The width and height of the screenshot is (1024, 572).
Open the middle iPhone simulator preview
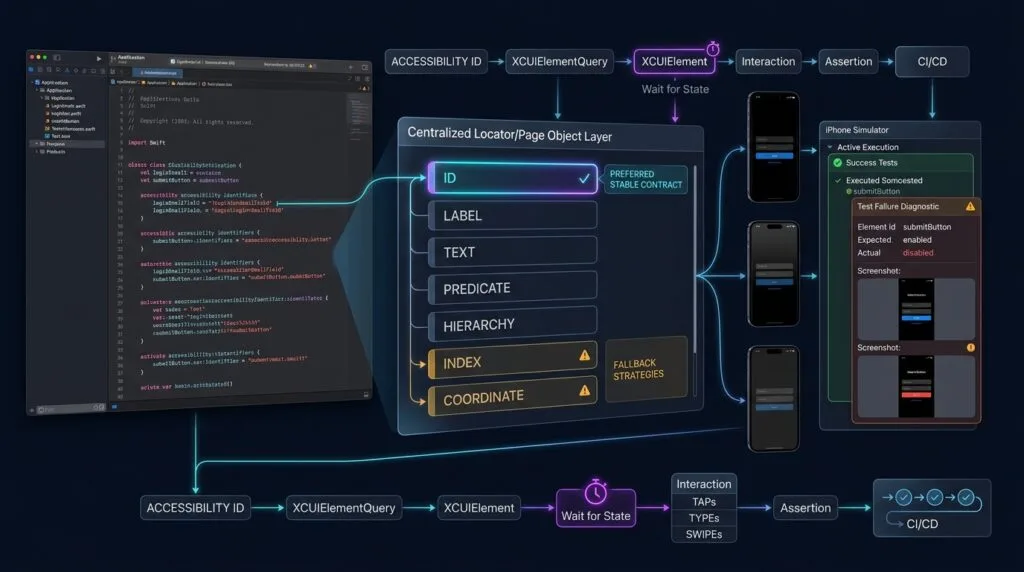pos(774,274)
